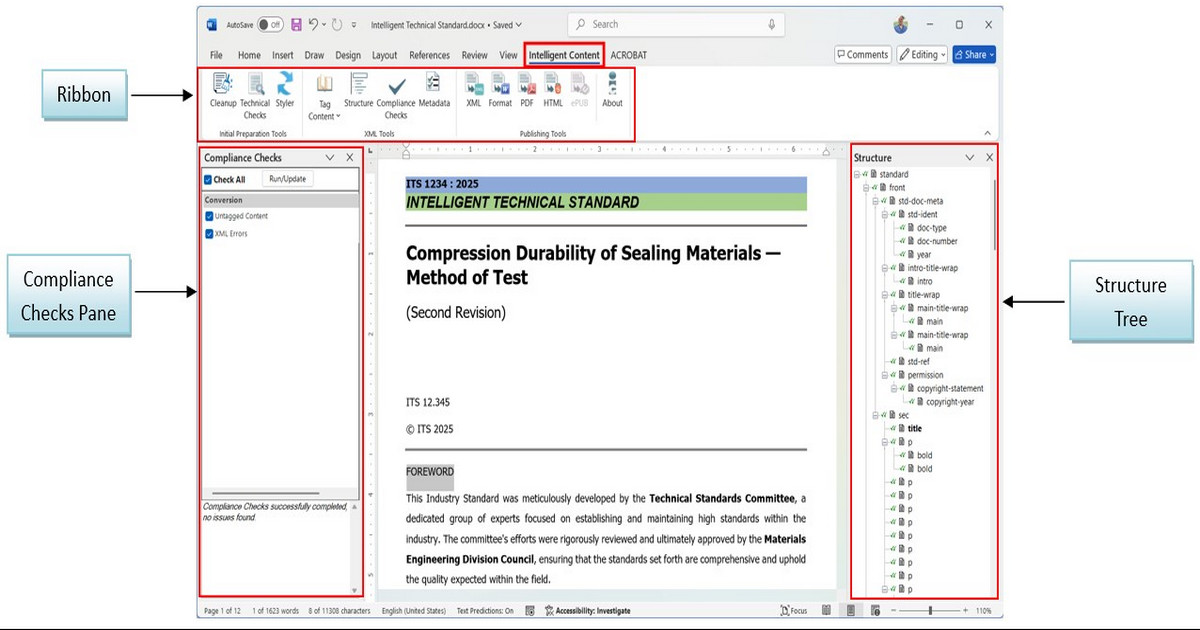Collapse the 'front' tree node
The height and width of the screenshot is (630, 1200).
pyautogui.click(x=866, y=187)
